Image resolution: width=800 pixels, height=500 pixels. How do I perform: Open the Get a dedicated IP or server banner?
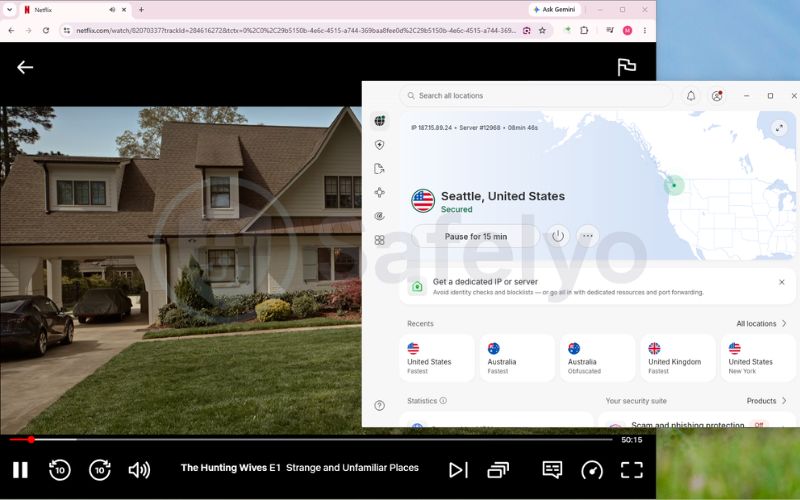597,286
